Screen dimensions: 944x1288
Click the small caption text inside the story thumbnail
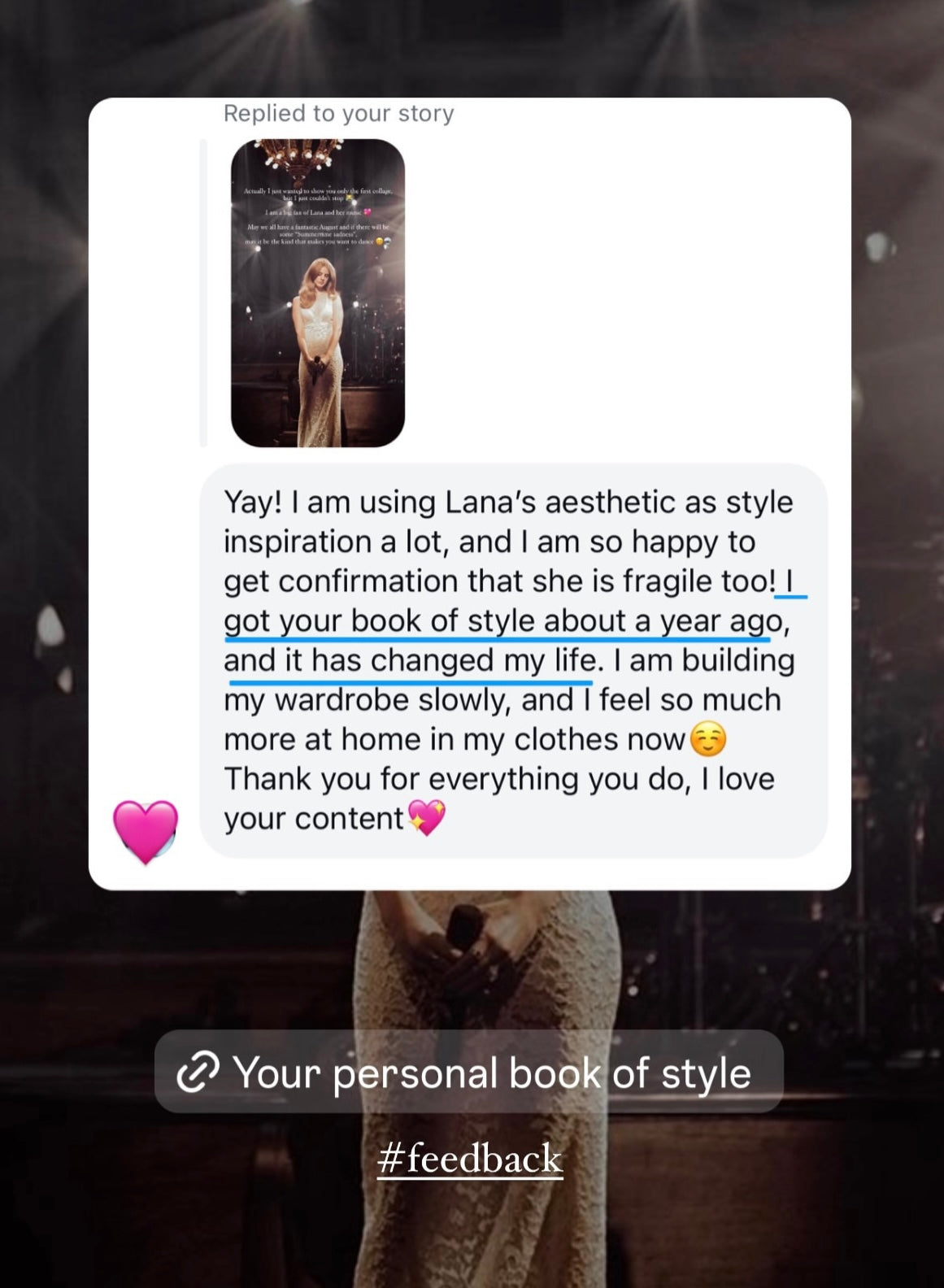[x=318, y=215]
